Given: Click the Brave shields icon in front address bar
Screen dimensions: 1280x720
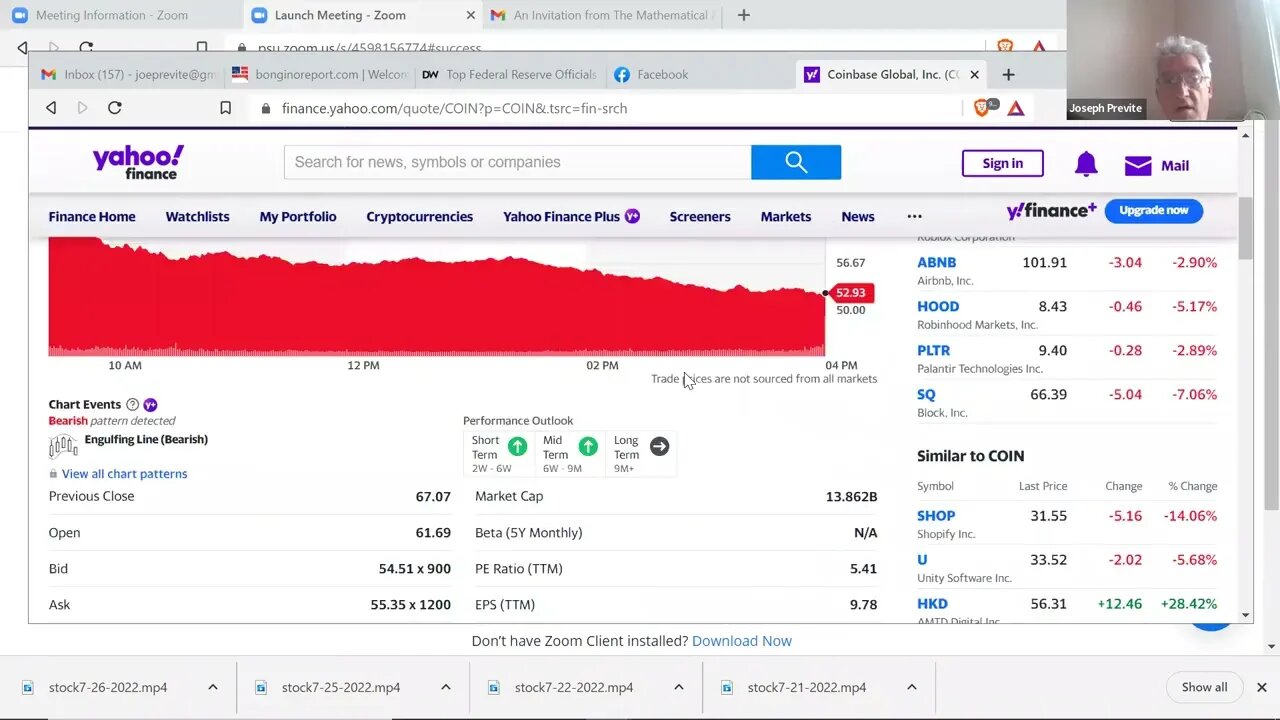Looking at the screenshot, I should click(x=983, y=108).
